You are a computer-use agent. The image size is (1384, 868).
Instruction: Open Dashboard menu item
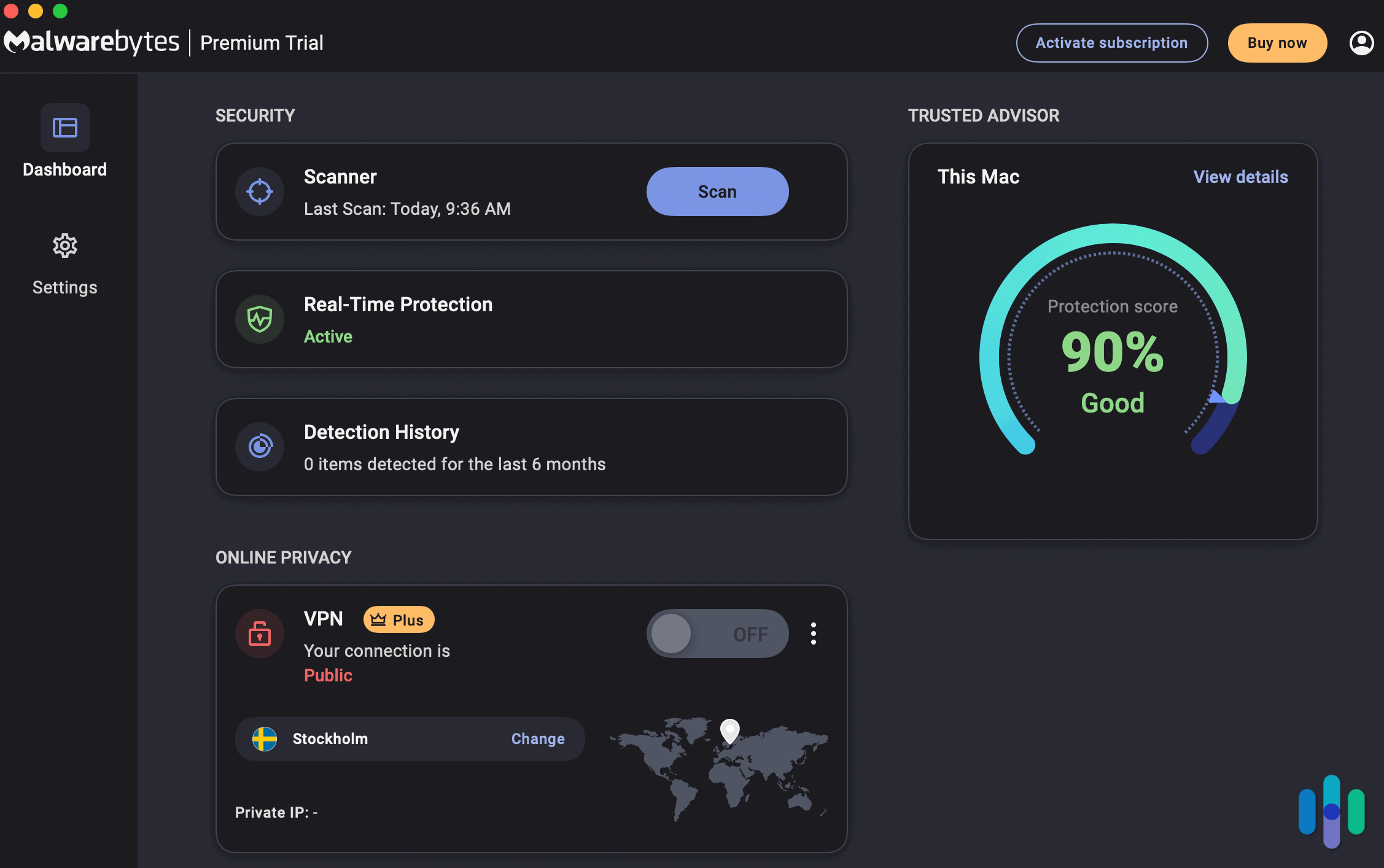click(x=65, y=144)
